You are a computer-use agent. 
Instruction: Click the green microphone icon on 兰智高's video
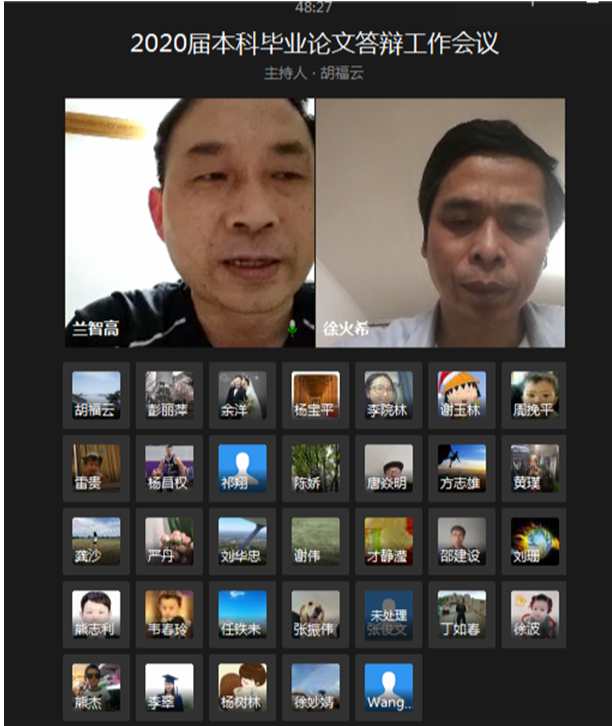pos(292,328)
